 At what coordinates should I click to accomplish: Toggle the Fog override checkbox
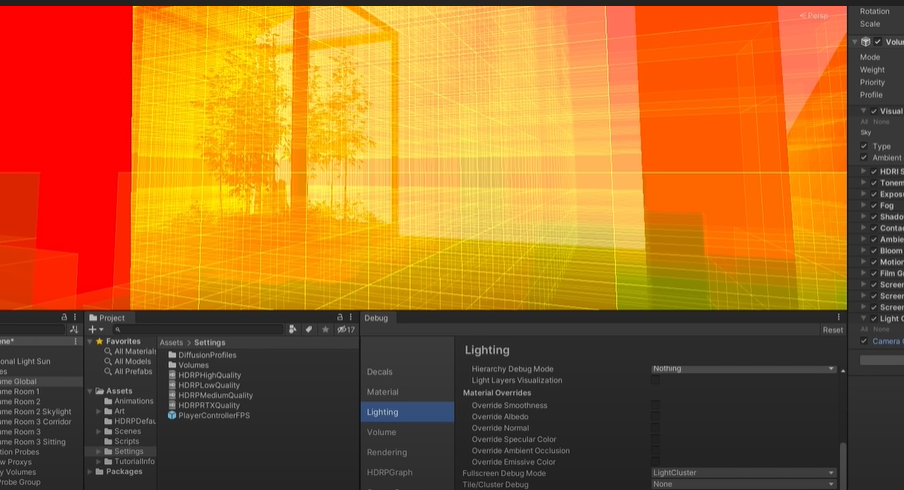point(873,205)
